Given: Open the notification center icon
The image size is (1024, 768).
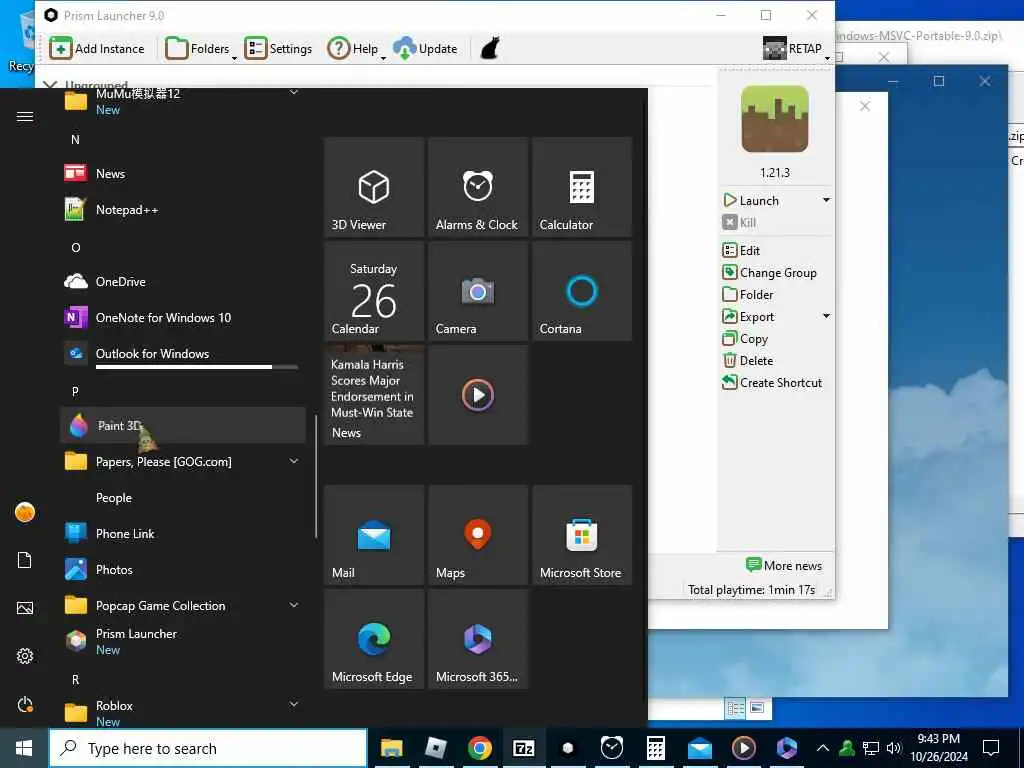Looking at the screenshot, I should (x=991, y=748).
